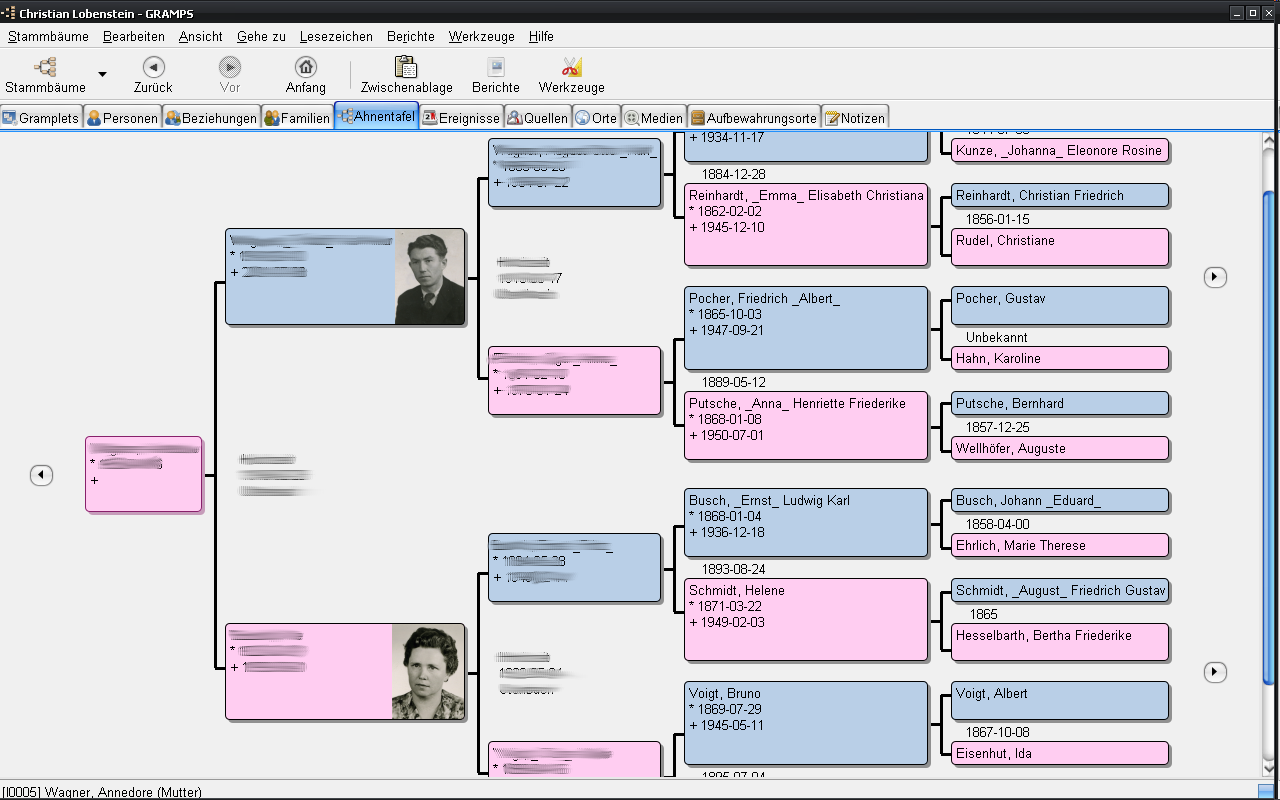Select Busch, Ernst Ludwig Karl box

click(806, 522)
